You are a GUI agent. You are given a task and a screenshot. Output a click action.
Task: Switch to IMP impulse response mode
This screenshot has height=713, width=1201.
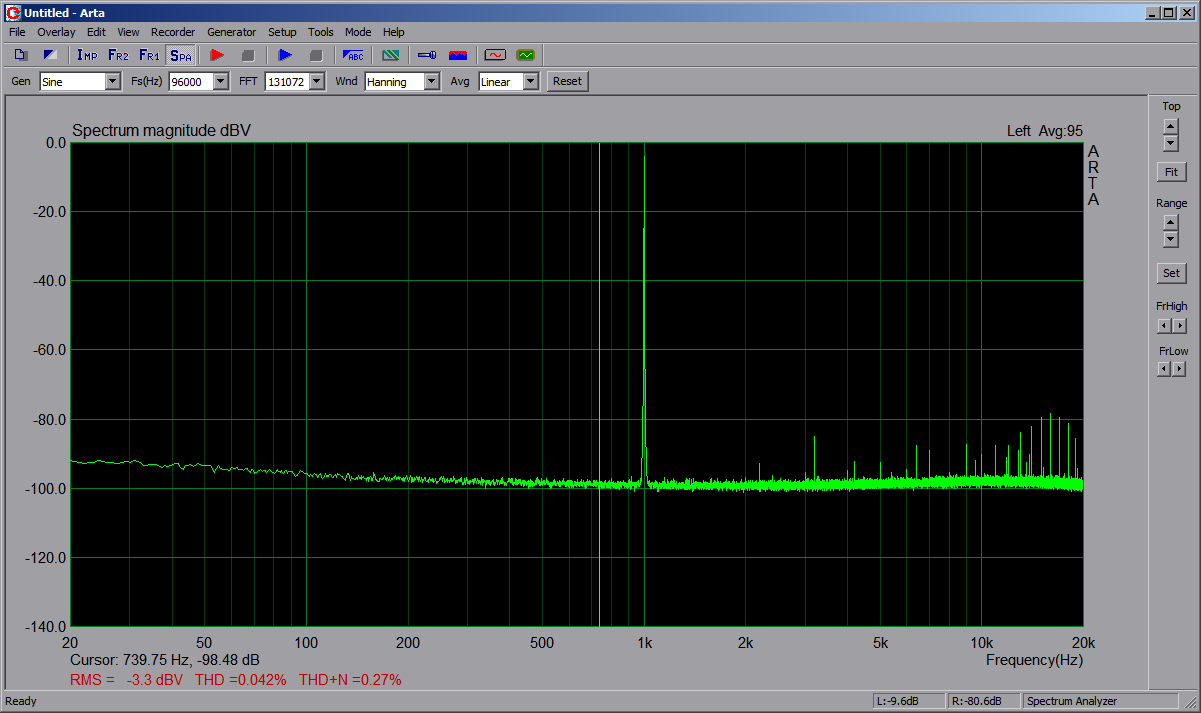click(x=87, y=55)
